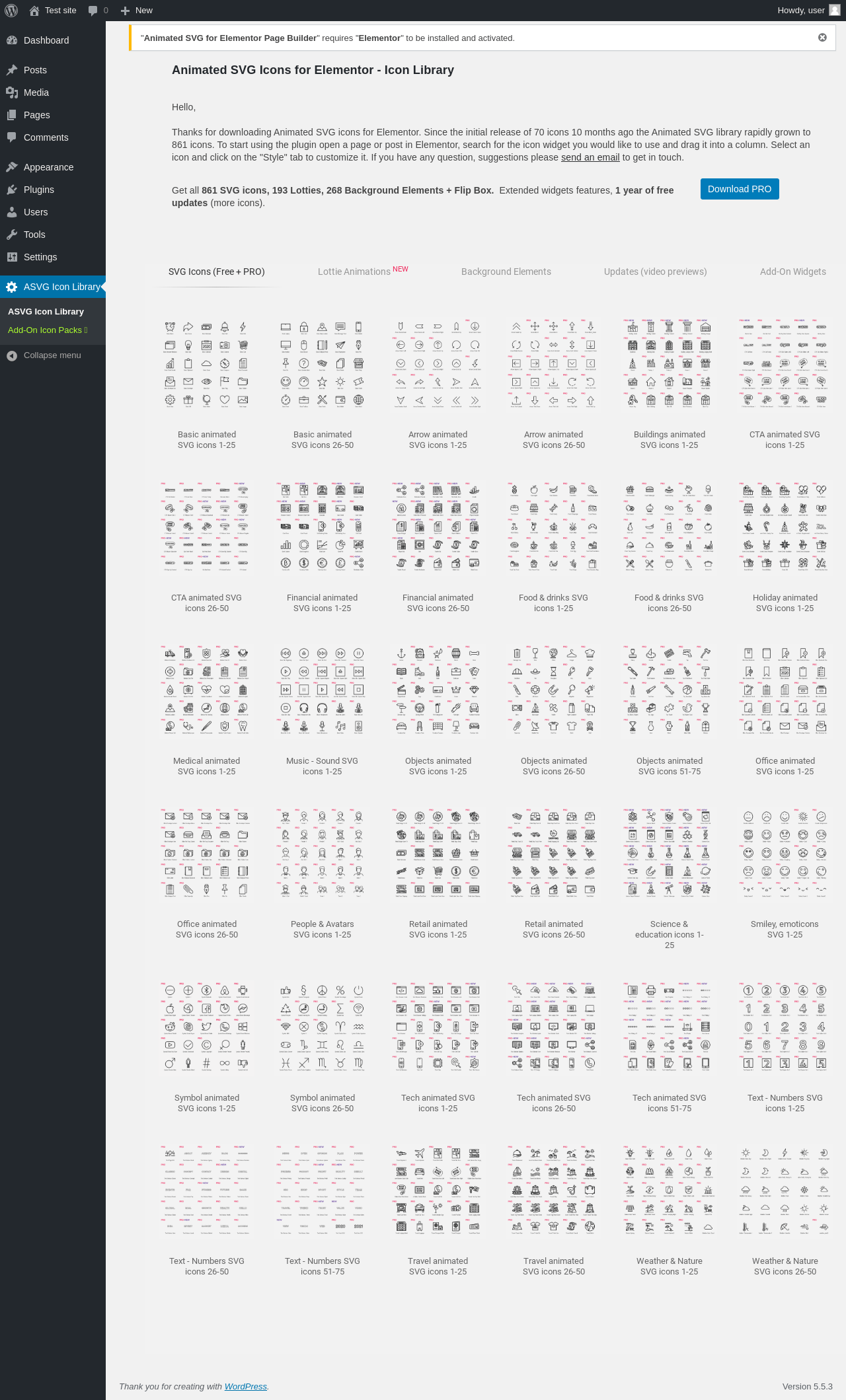Switch to the Background Elements tab
Image resolution: width=846 pixels, height=1400 pixels.
(506, 272)
